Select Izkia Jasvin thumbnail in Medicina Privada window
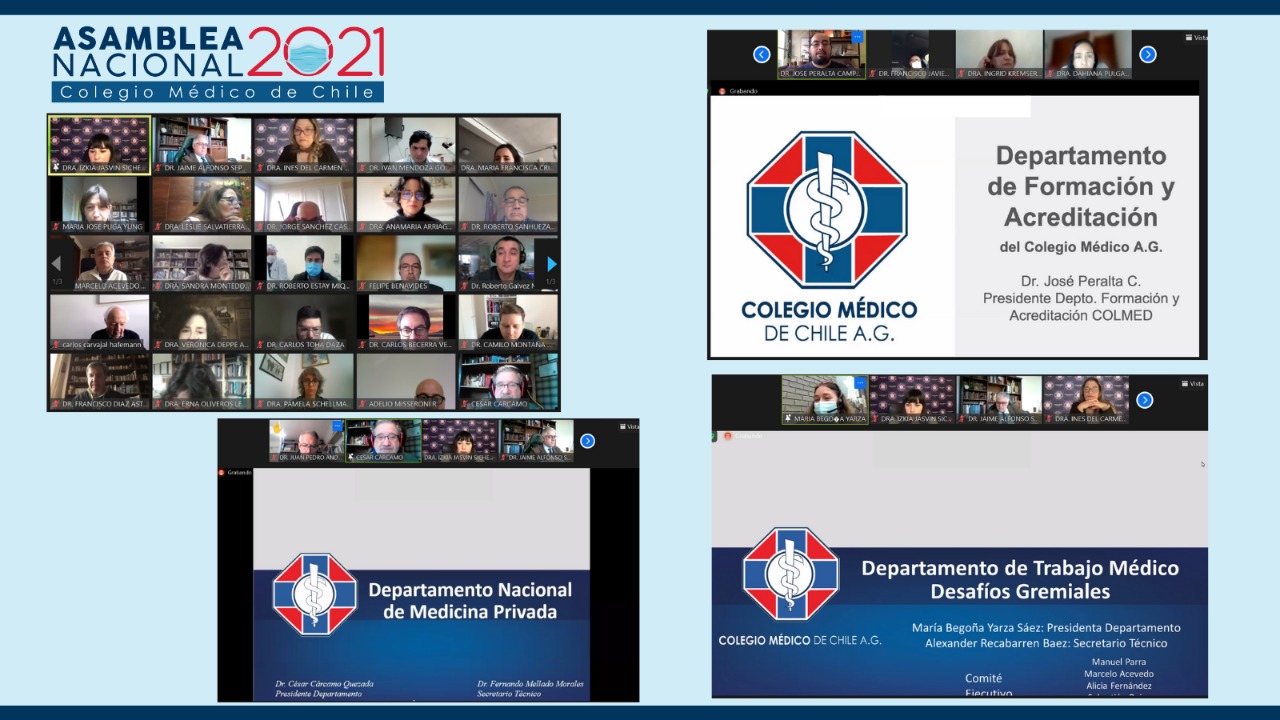Image resolution: width=1280 pixels, height=720 pixels. point(460,441)
